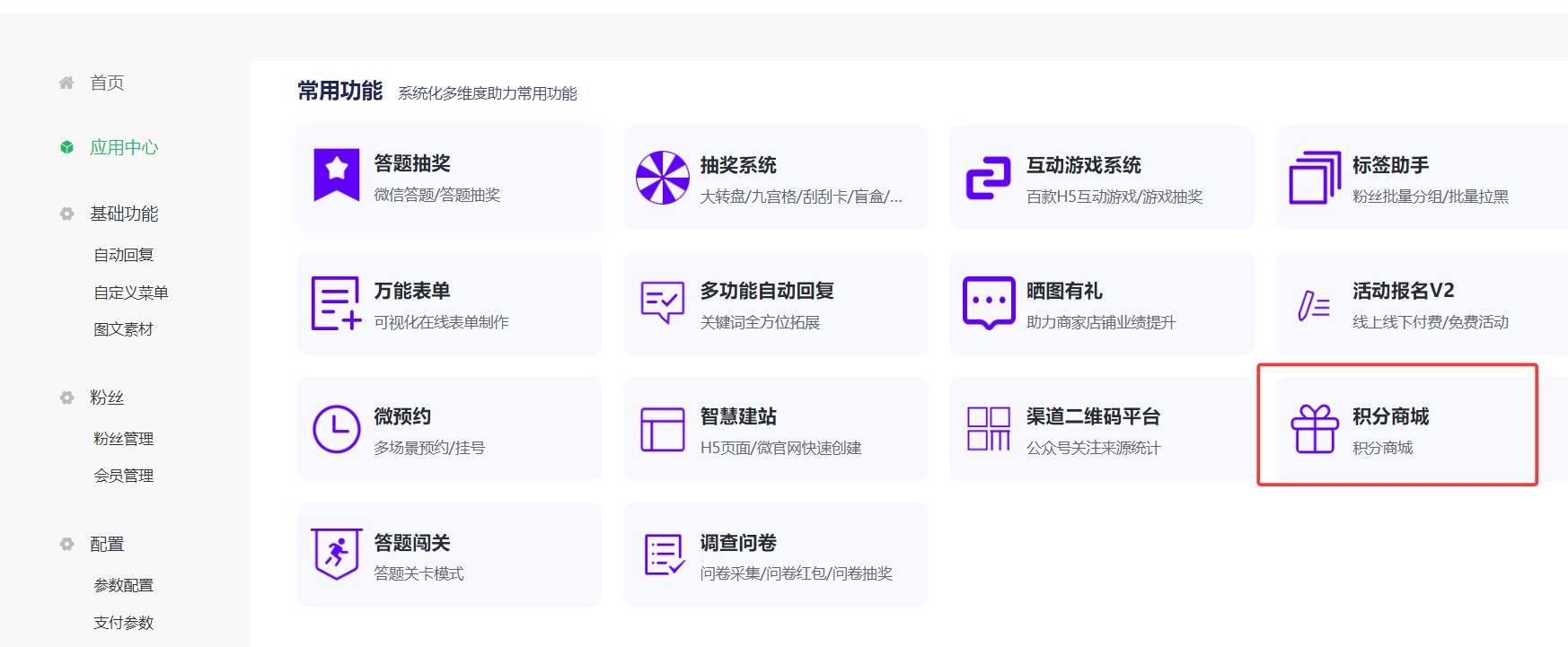1568x647 pixels.
Task: Click the 关键词全方位拓展 description
Action: (x=760, y=322)
